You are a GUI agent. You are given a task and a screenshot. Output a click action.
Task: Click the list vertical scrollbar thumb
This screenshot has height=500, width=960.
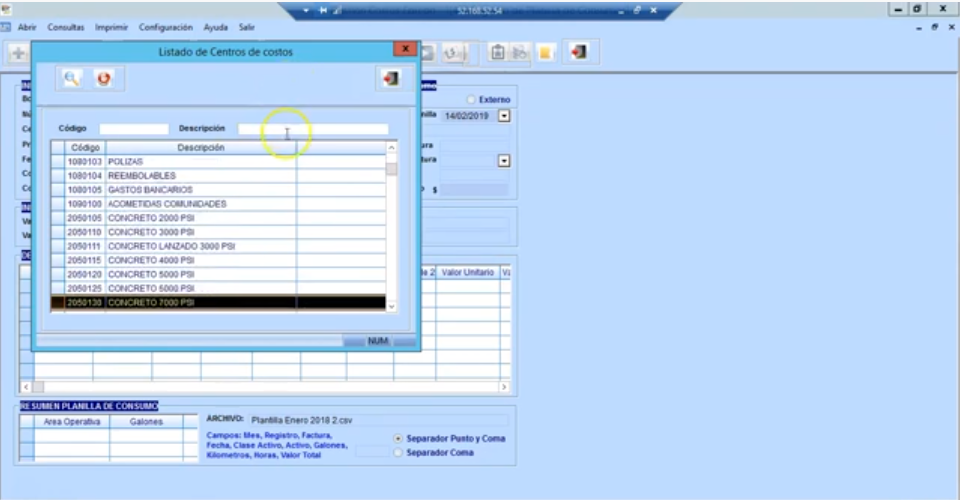[392, 169]
